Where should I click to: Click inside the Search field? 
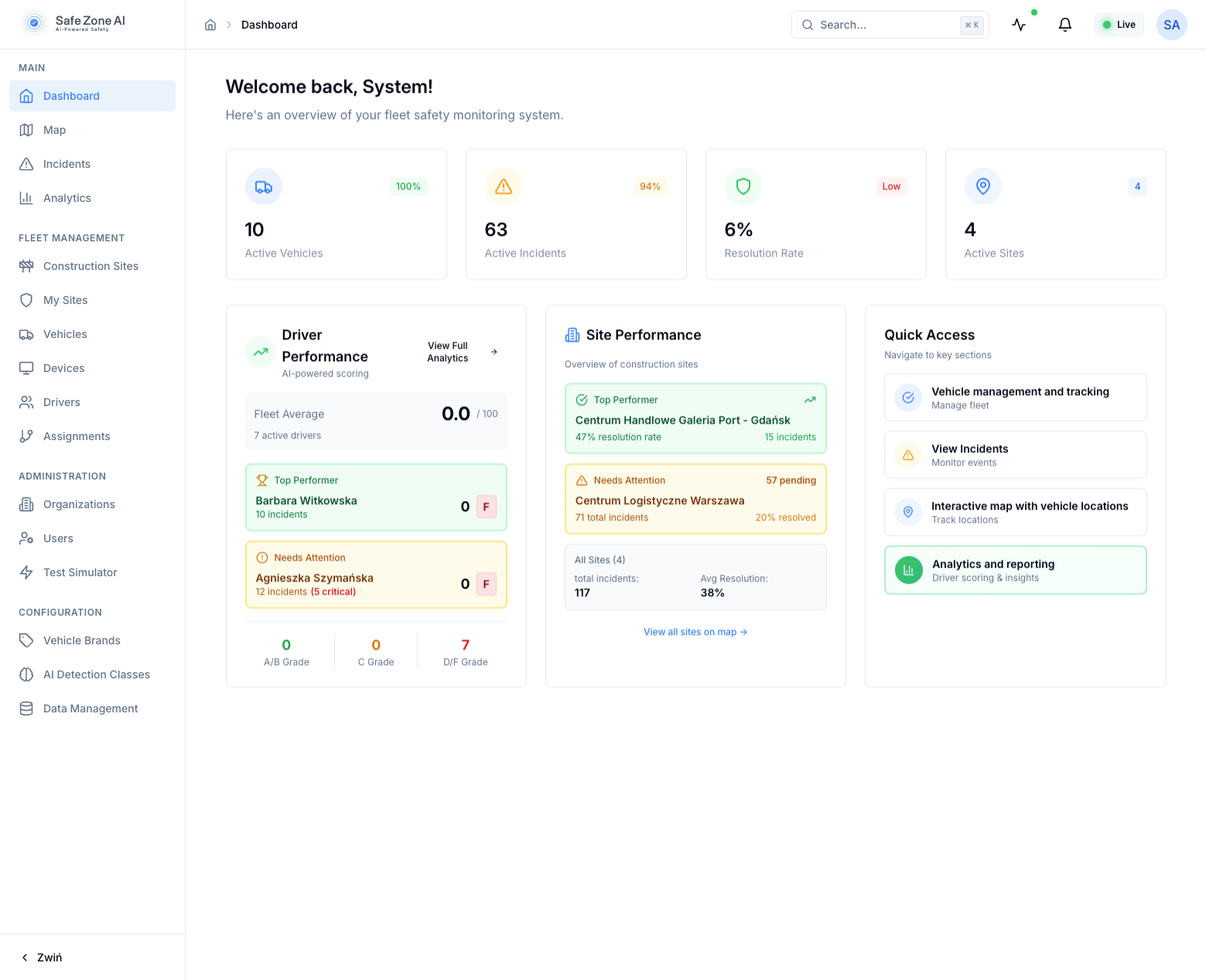(x=882, y=24)
